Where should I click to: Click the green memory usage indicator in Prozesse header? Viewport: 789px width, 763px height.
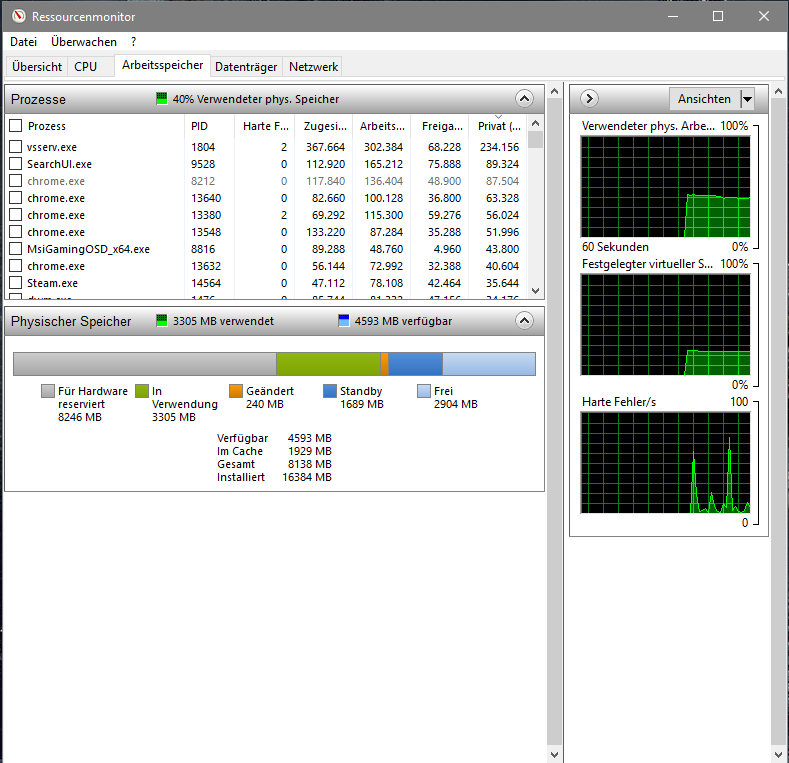point(162,99)
